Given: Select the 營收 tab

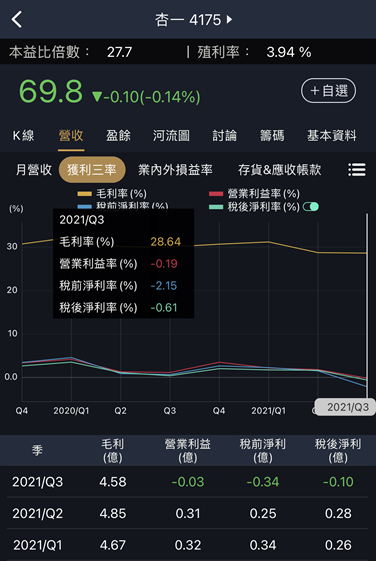Looking at the screenshot, I should tap(71, 136).
